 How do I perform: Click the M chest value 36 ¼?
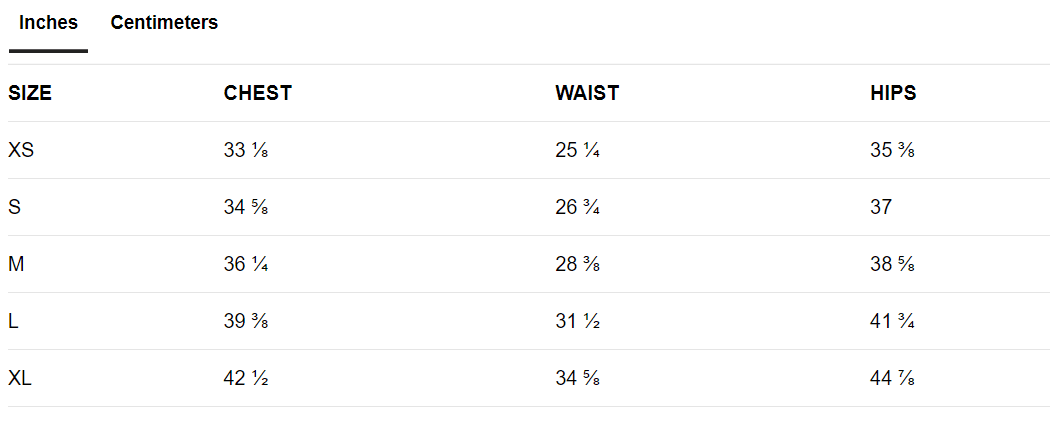(246, 265)
